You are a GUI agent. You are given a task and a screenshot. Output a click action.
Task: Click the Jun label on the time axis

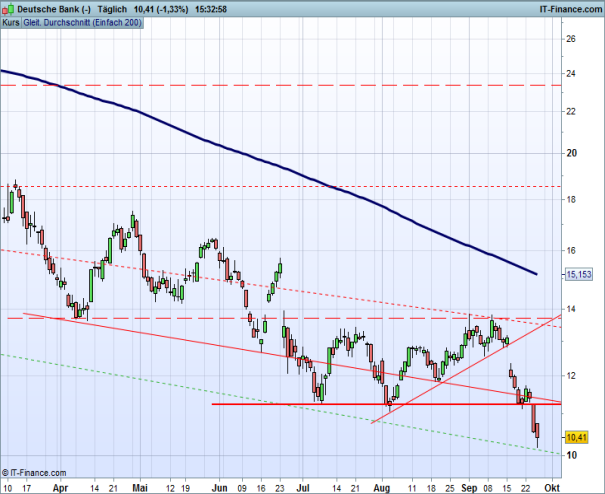click(219, 488)
